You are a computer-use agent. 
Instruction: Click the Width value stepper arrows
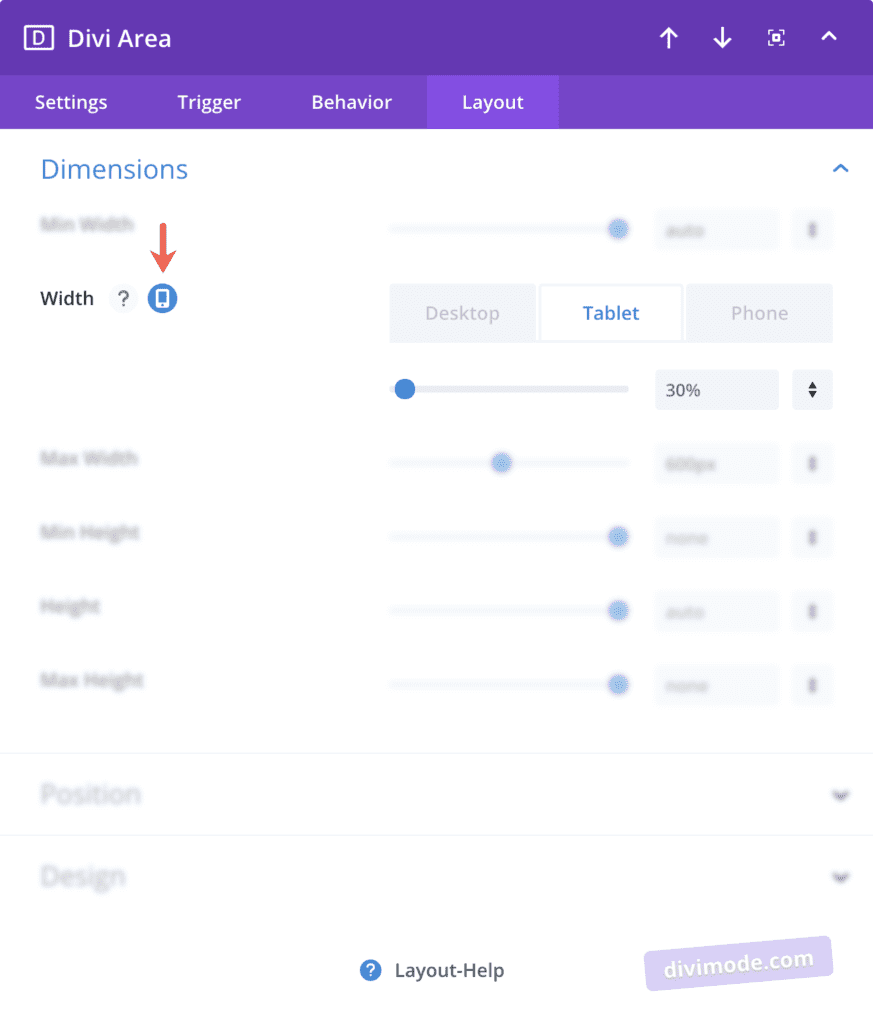pyautogui.click(x=812, y=390)
